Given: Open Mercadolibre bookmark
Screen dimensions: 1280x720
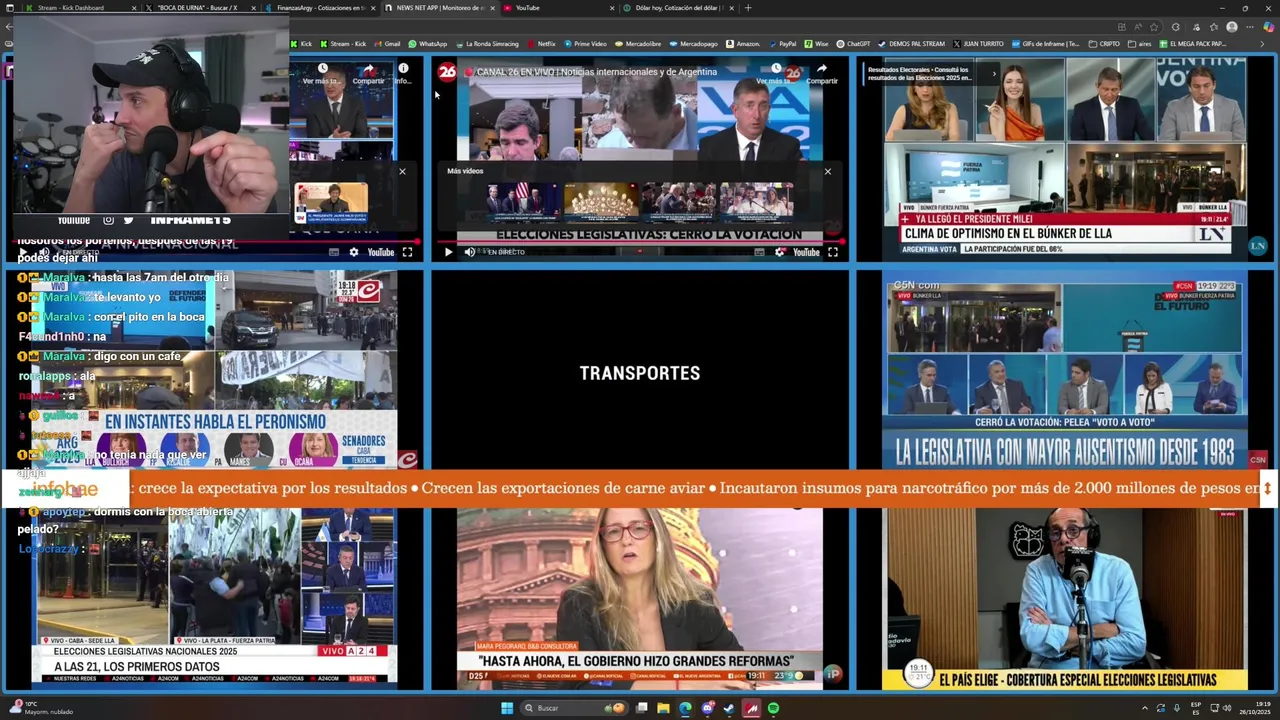Looking at the screenshot, I should click(637, 44).
